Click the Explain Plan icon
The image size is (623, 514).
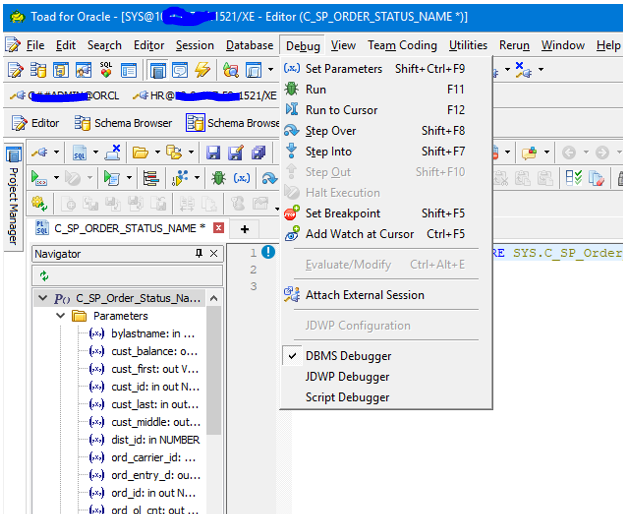point(151,178)
